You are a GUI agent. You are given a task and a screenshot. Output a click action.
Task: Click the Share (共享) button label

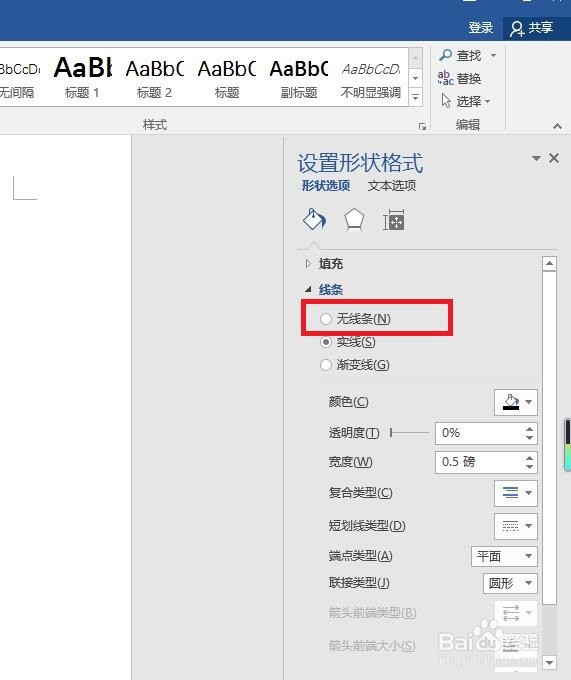tap(540, 28)
